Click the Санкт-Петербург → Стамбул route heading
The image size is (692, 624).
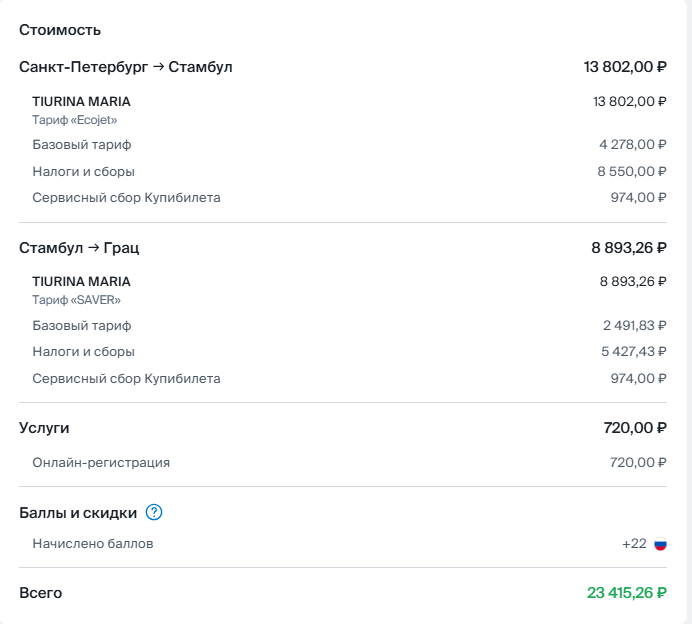tap(125, 67)
